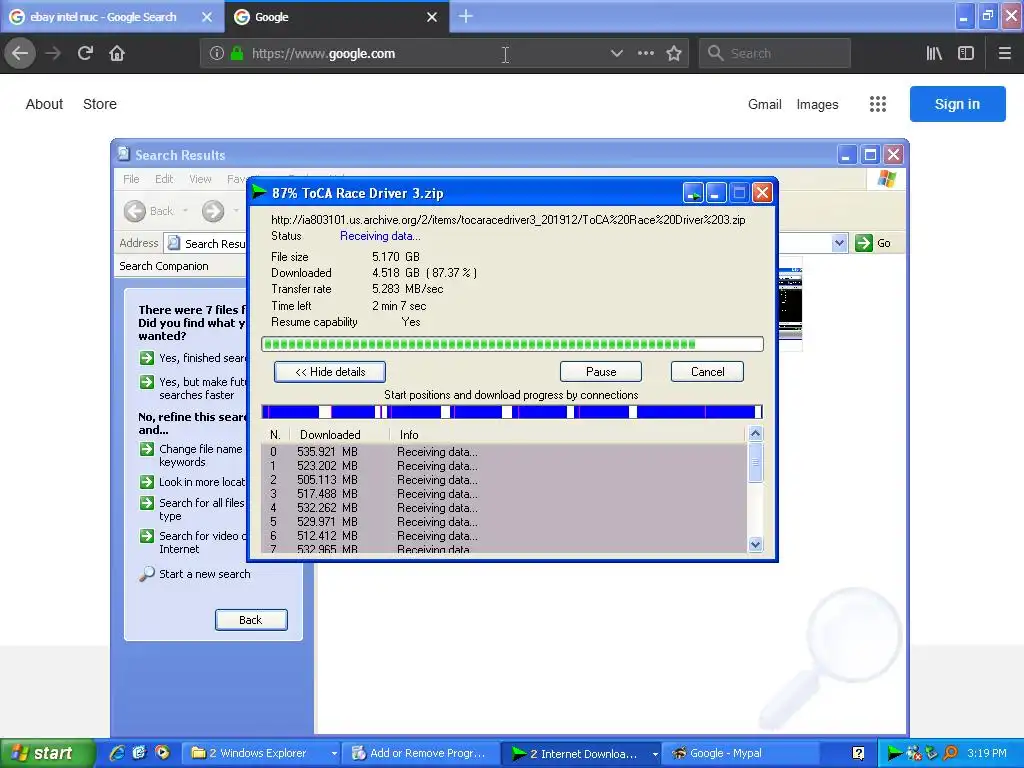Select connection row 4 with 532.262 MB

[x=504, y=507]
